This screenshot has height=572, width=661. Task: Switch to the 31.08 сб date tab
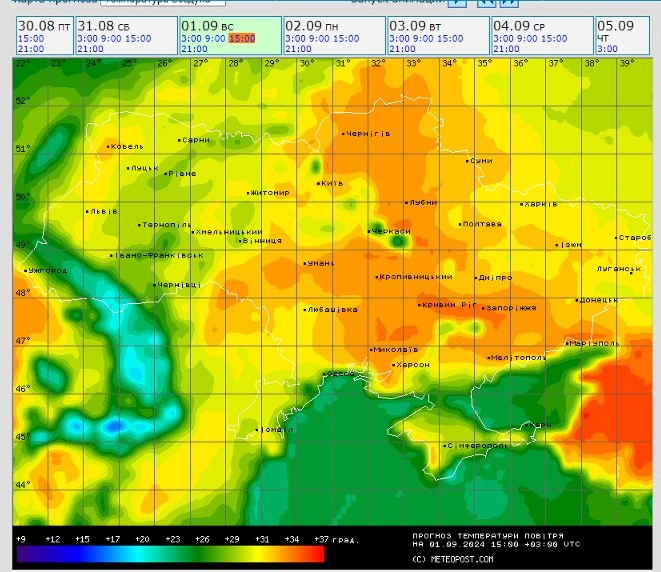tap(100, 24)
